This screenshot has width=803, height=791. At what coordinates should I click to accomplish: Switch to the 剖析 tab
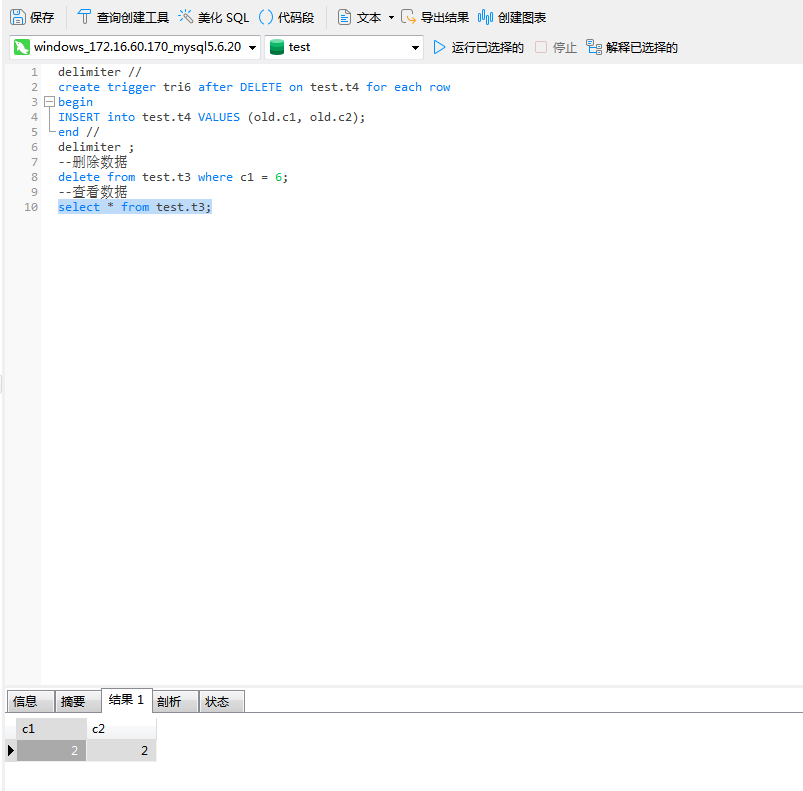[170, 702]
